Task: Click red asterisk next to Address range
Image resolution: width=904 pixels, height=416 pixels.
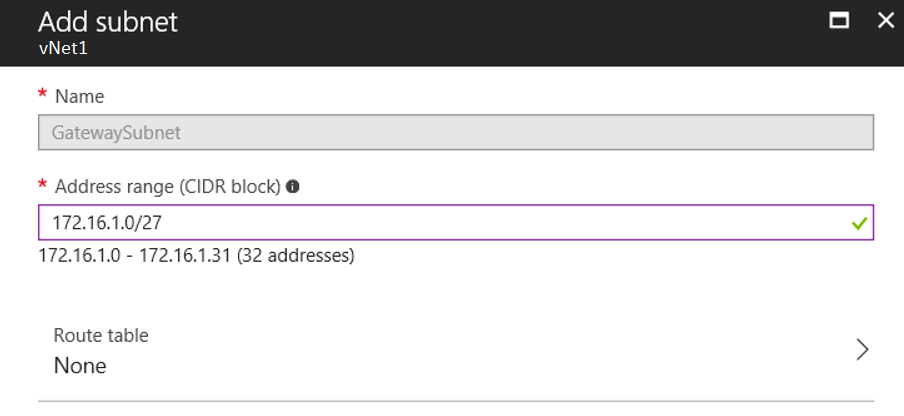Action: tap(42, 186)
